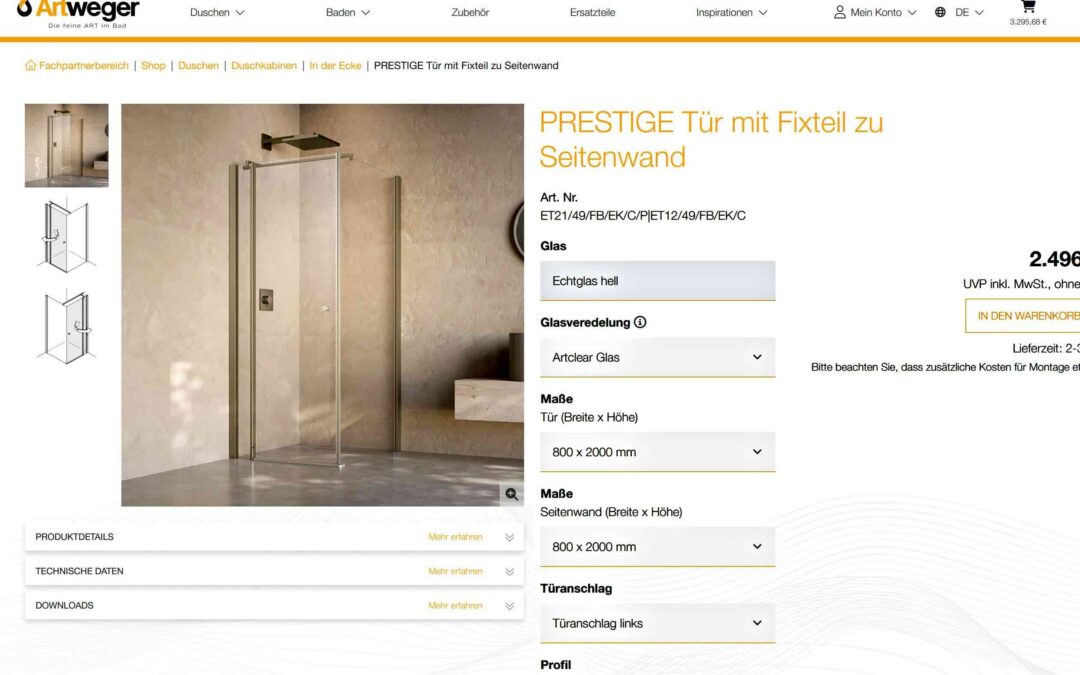Select the first product photo thumbnail
The height and width of the screenshot is (675, 1080).
click(x=67, y=145)
